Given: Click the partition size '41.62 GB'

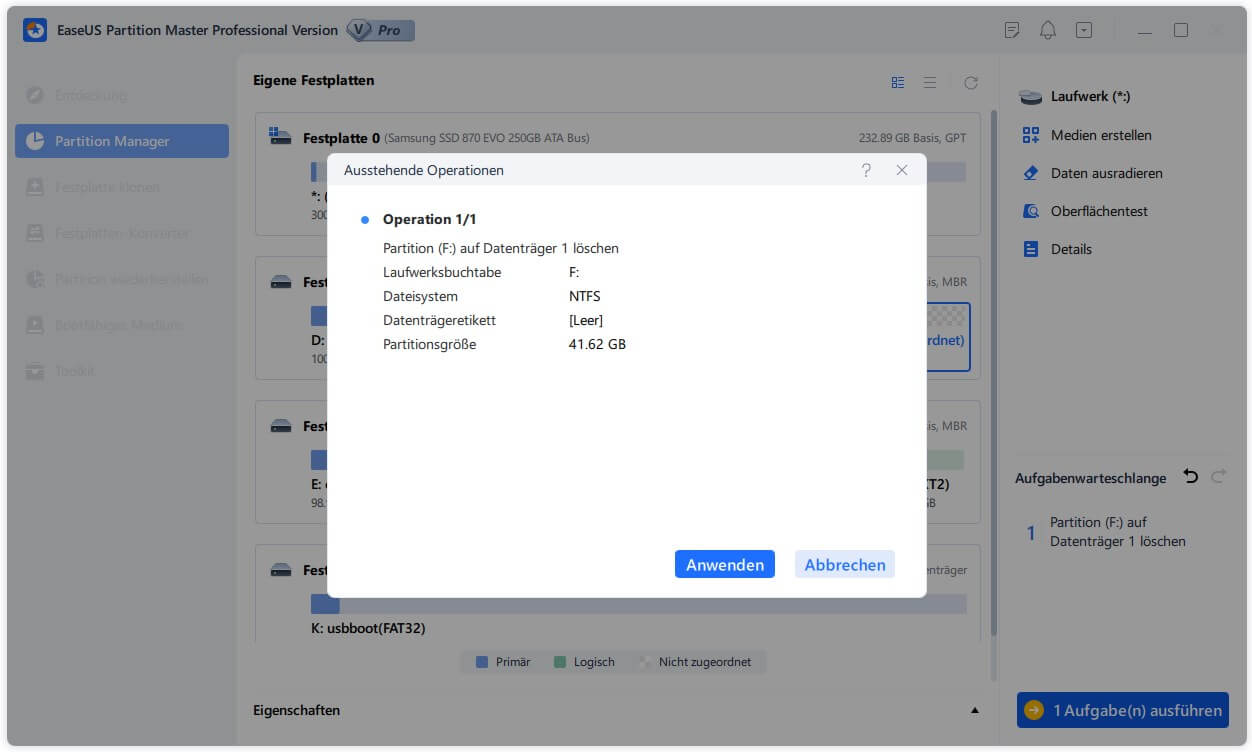Looking at the screenshot, I should tap(597, 344).
